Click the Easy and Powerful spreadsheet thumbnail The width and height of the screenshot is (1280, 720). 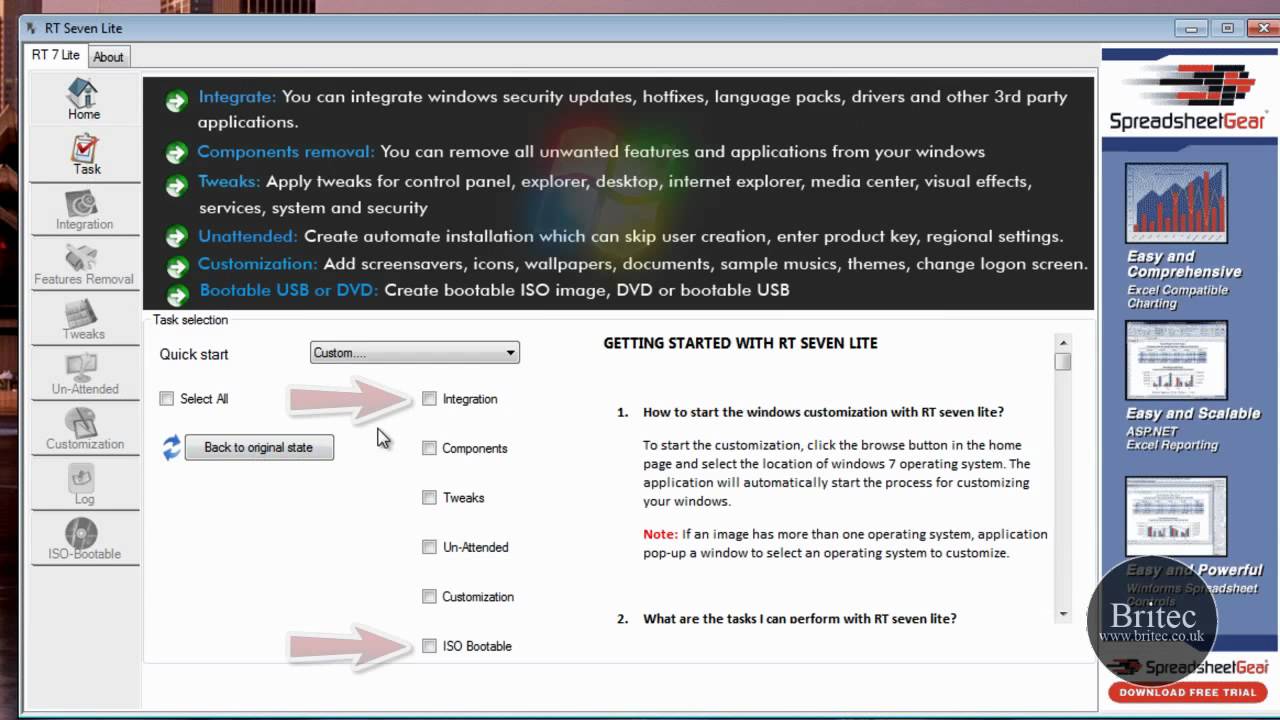[1175, 516]
